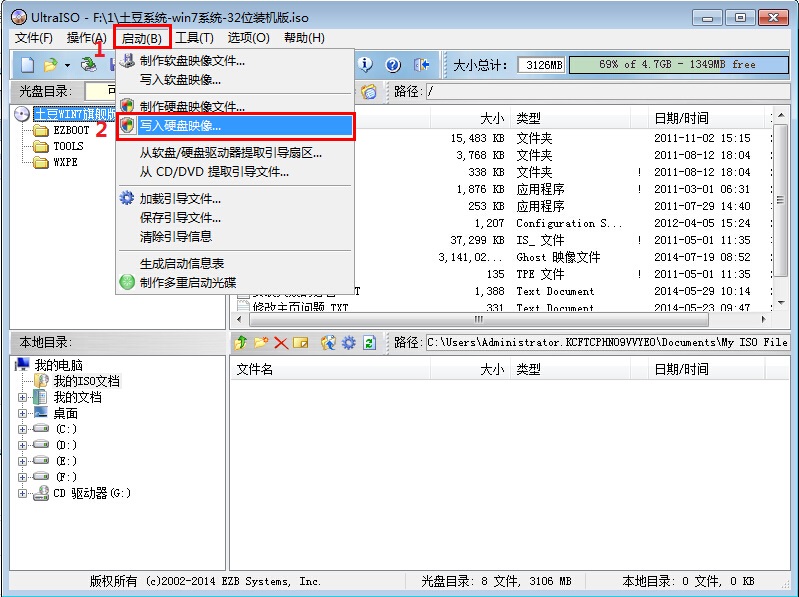Screen dimensions: 799x597
Task: Open the 工具(T) menu
Action: click(194, 38)
